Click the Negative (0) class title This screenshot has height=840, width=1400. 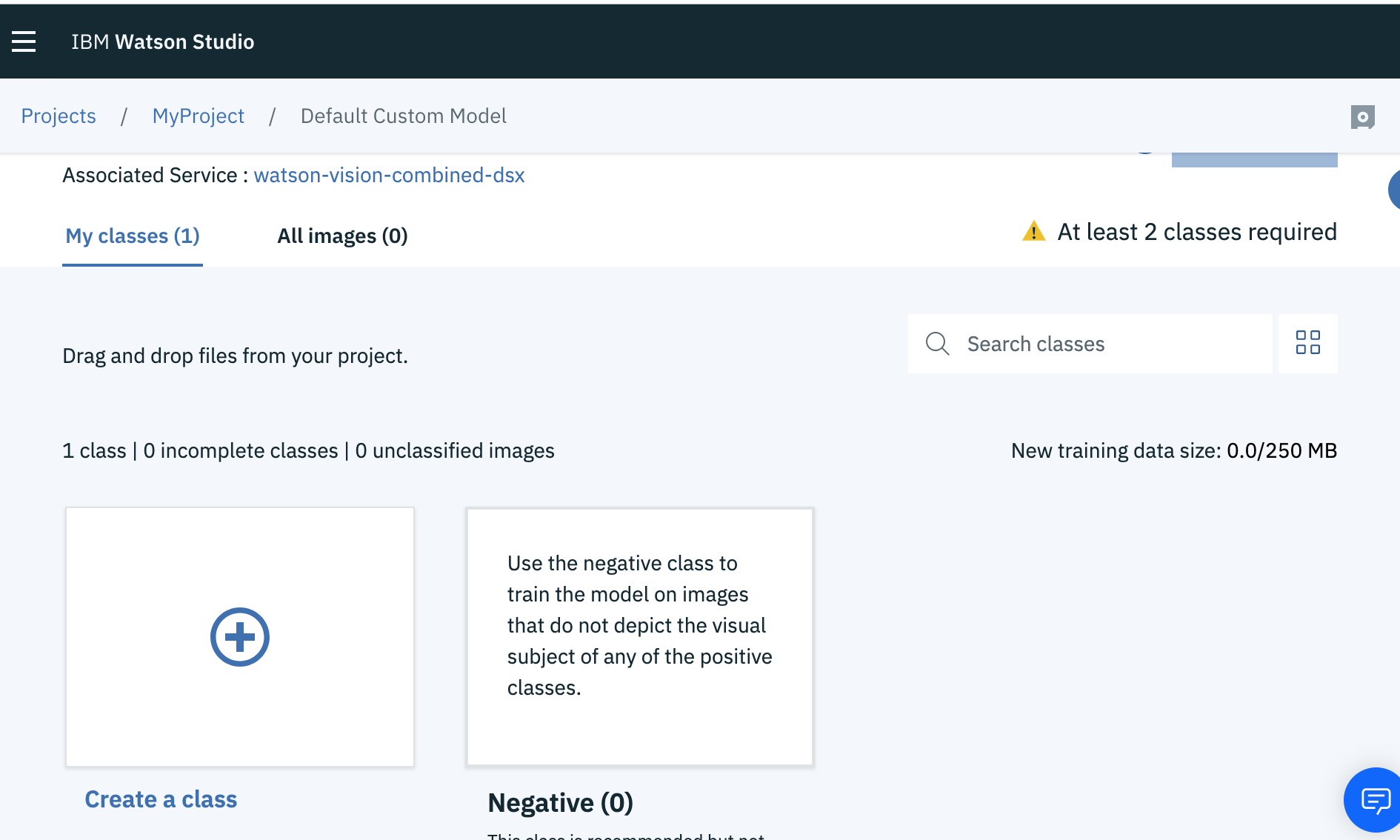[x=560, y=803]
